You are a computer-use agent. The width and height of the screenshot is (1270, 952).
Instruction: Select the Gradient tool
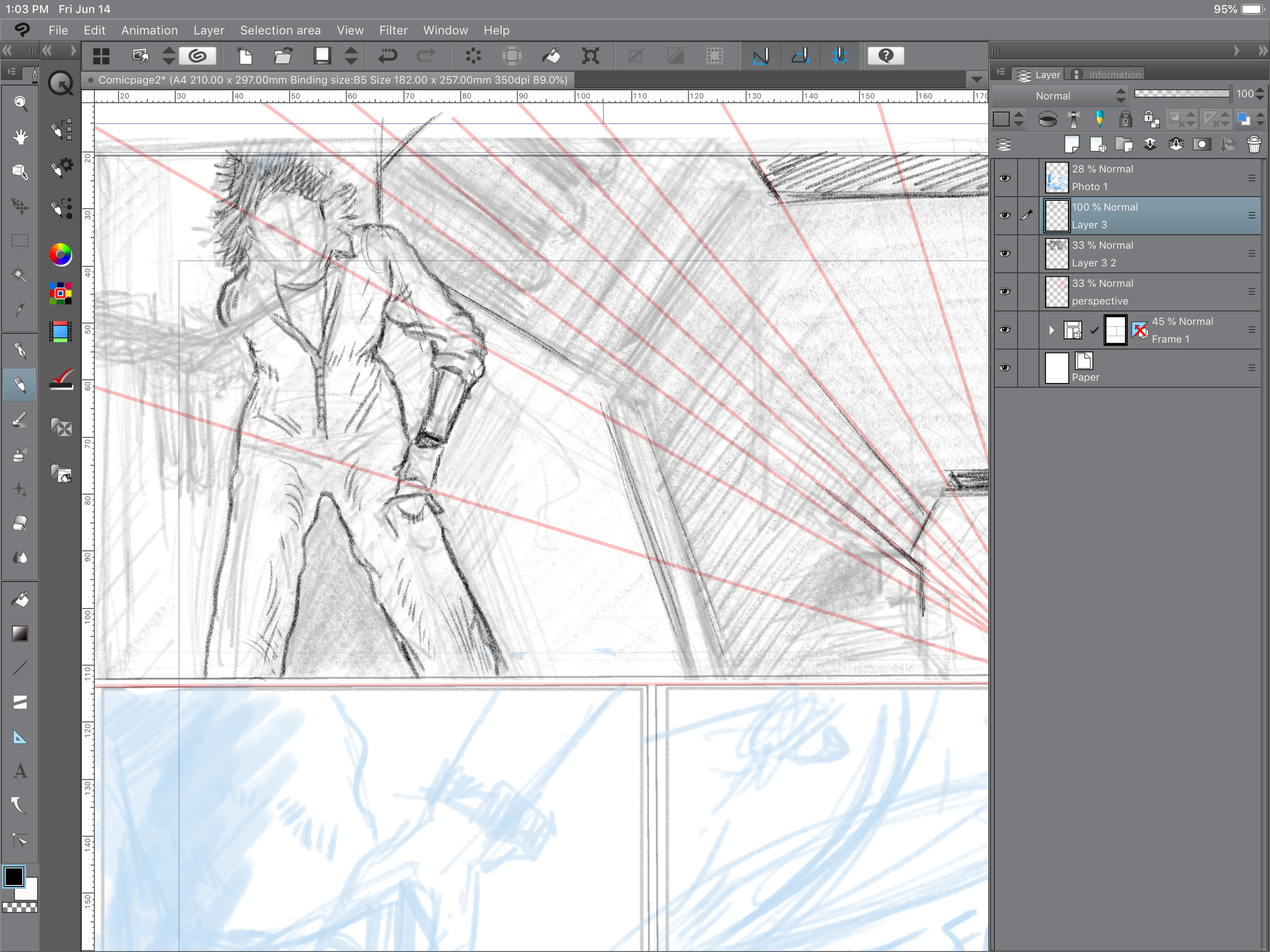[x=20, y=633]
